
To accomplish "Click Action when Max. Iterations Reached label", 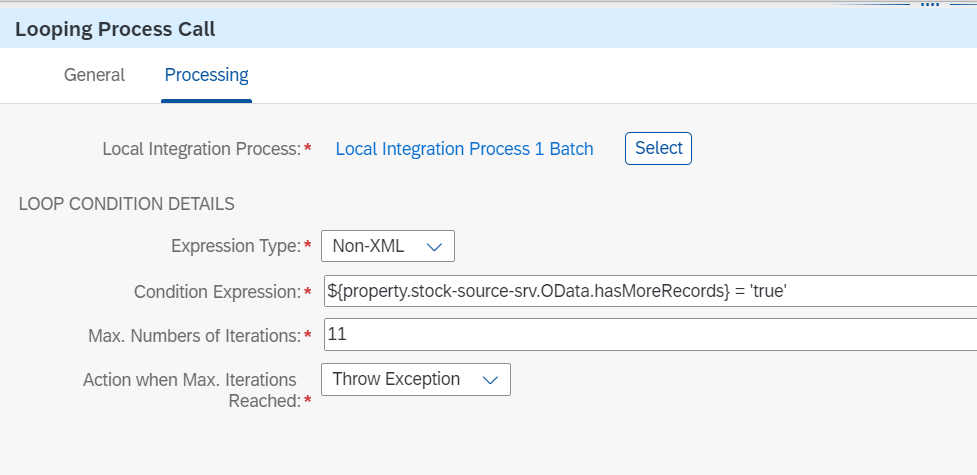I will (190, 389).
